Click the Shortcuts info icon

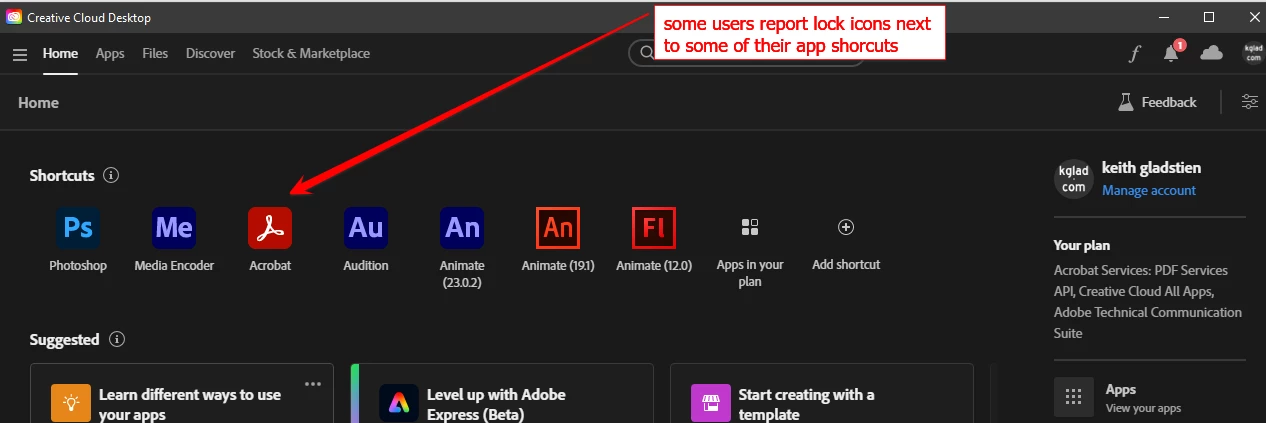pos(111,175)
